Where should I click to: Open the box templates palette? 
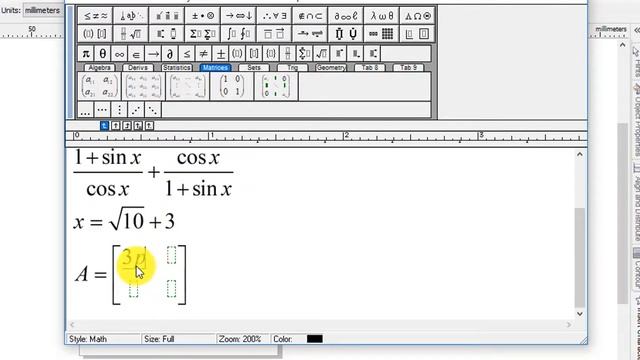[417, 33]
